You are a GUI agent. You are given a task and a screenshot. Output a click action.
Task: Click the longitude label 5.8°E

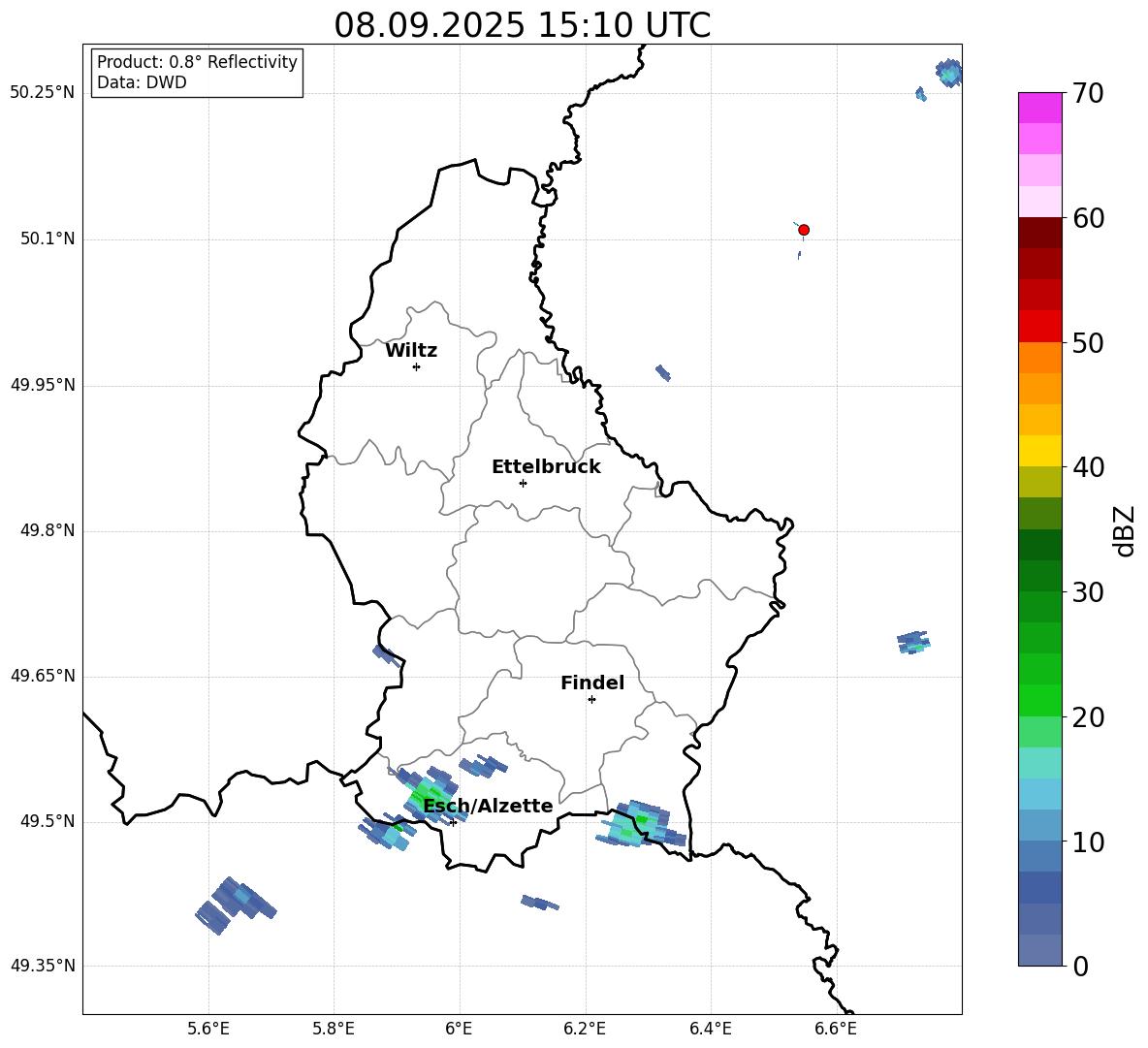(334, 1030)
